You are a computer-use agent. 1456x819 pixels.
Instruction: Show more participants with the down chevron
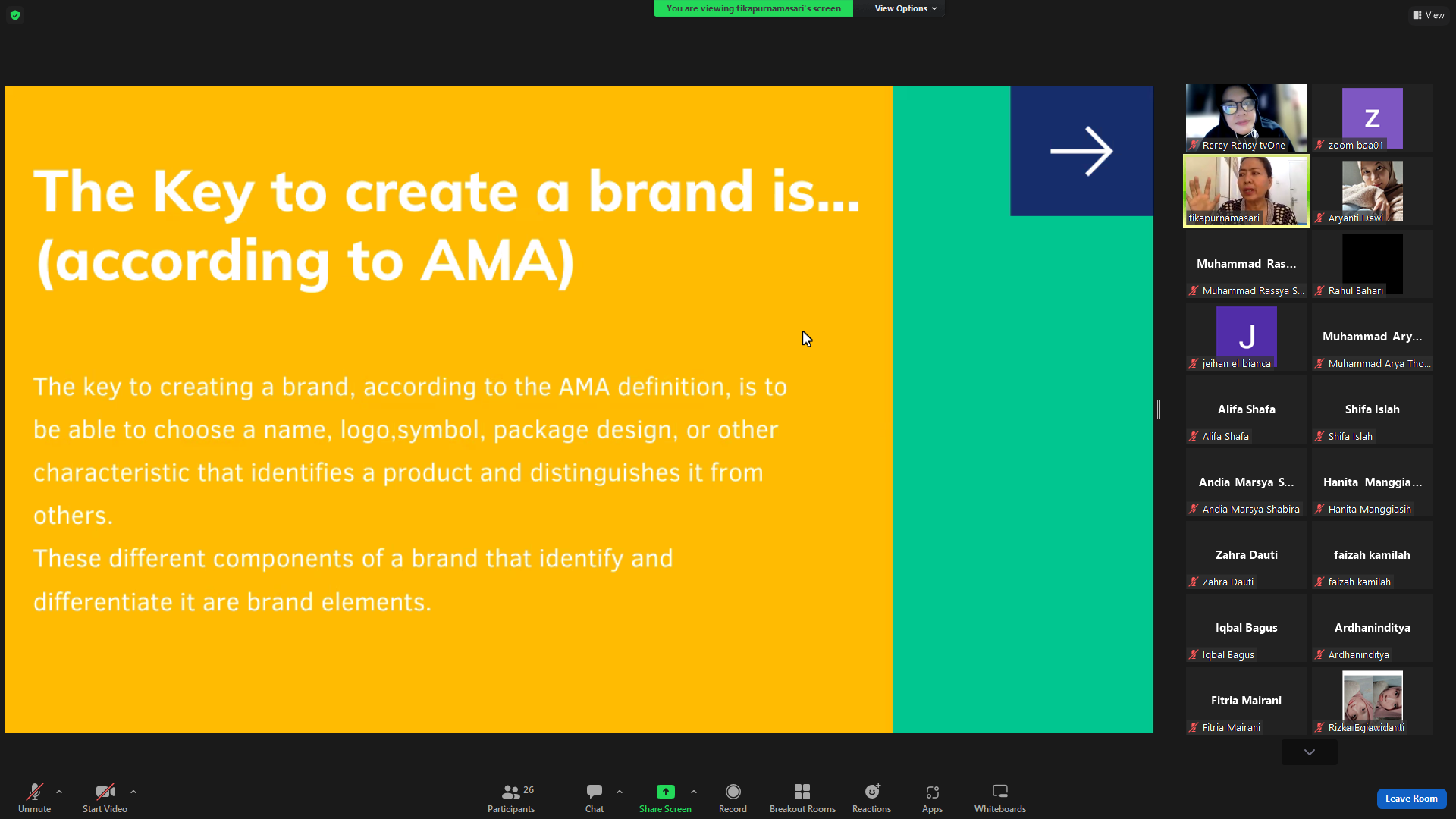click(1310, 752)
